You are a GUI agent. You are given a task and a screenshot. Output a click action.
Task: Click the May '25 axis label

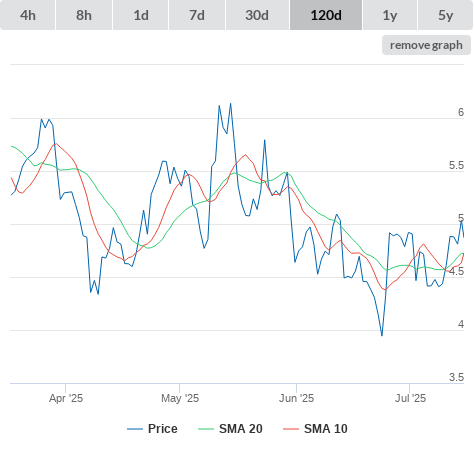[x=180, y=398]
